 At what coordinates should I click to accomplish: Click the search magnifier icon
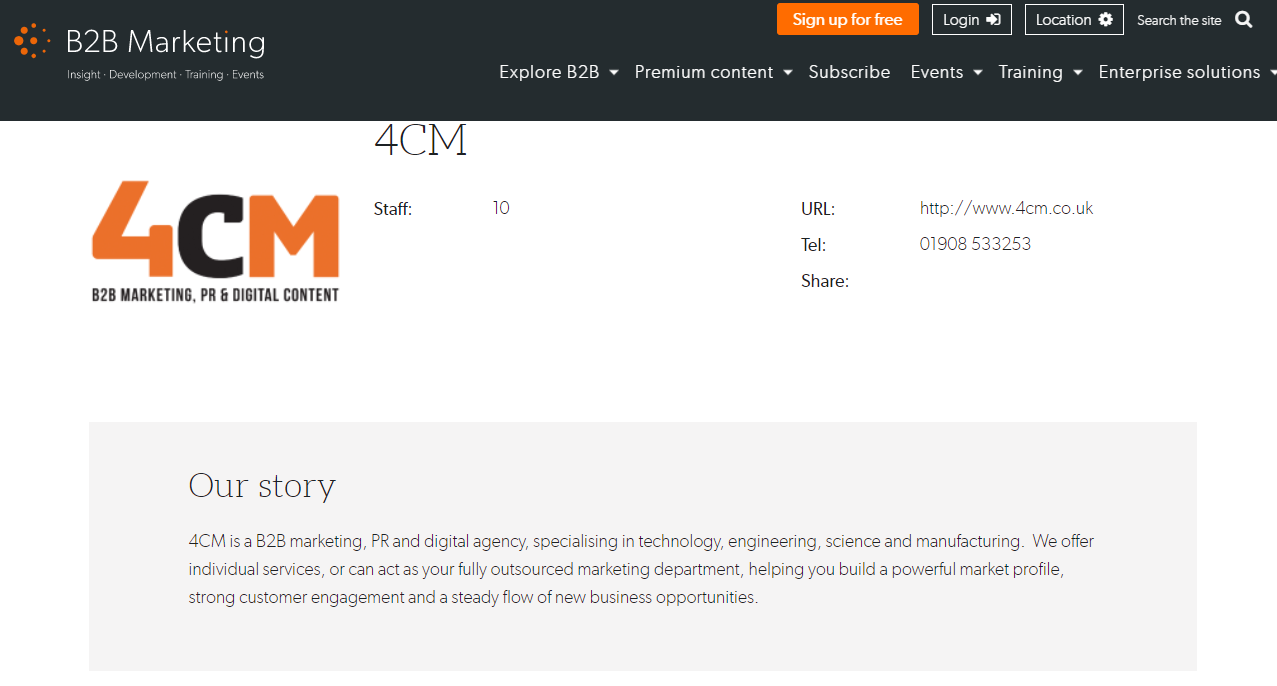tap(1243, 20)
